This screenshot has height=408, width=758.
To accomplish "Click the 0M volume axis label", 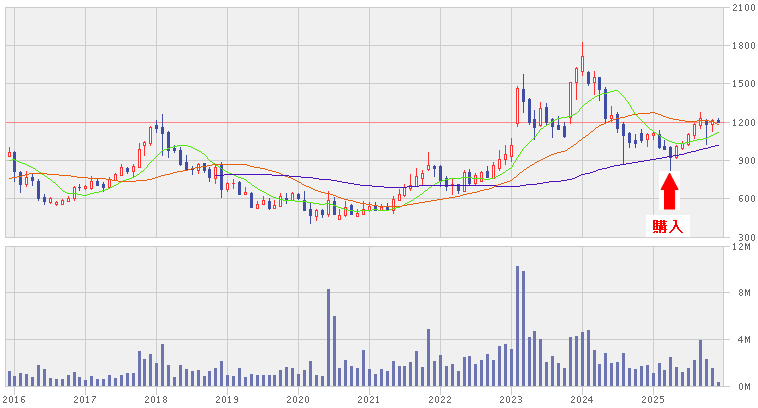I will tap(743, 386).
